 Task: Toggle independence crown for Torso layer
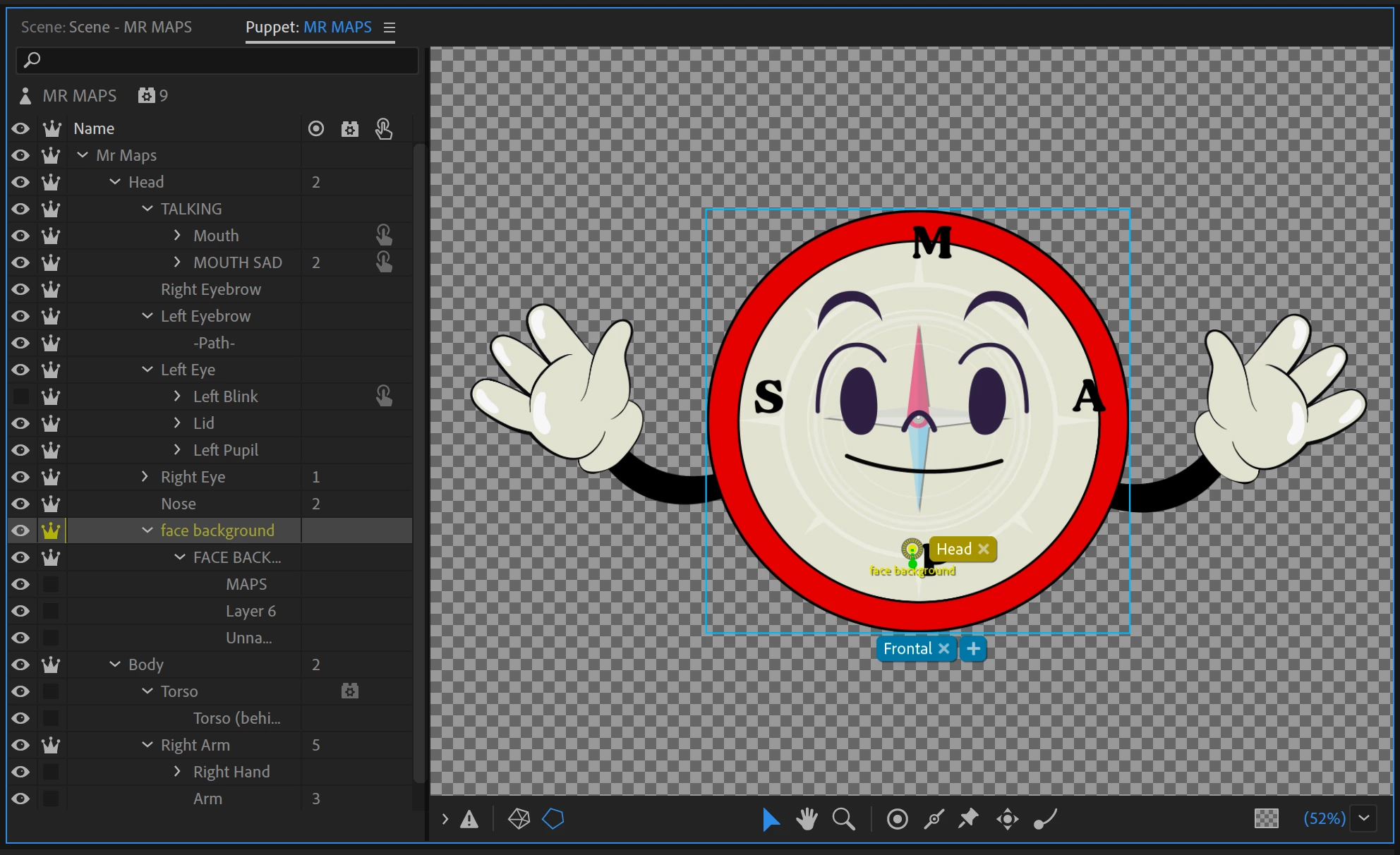(51, 691)
